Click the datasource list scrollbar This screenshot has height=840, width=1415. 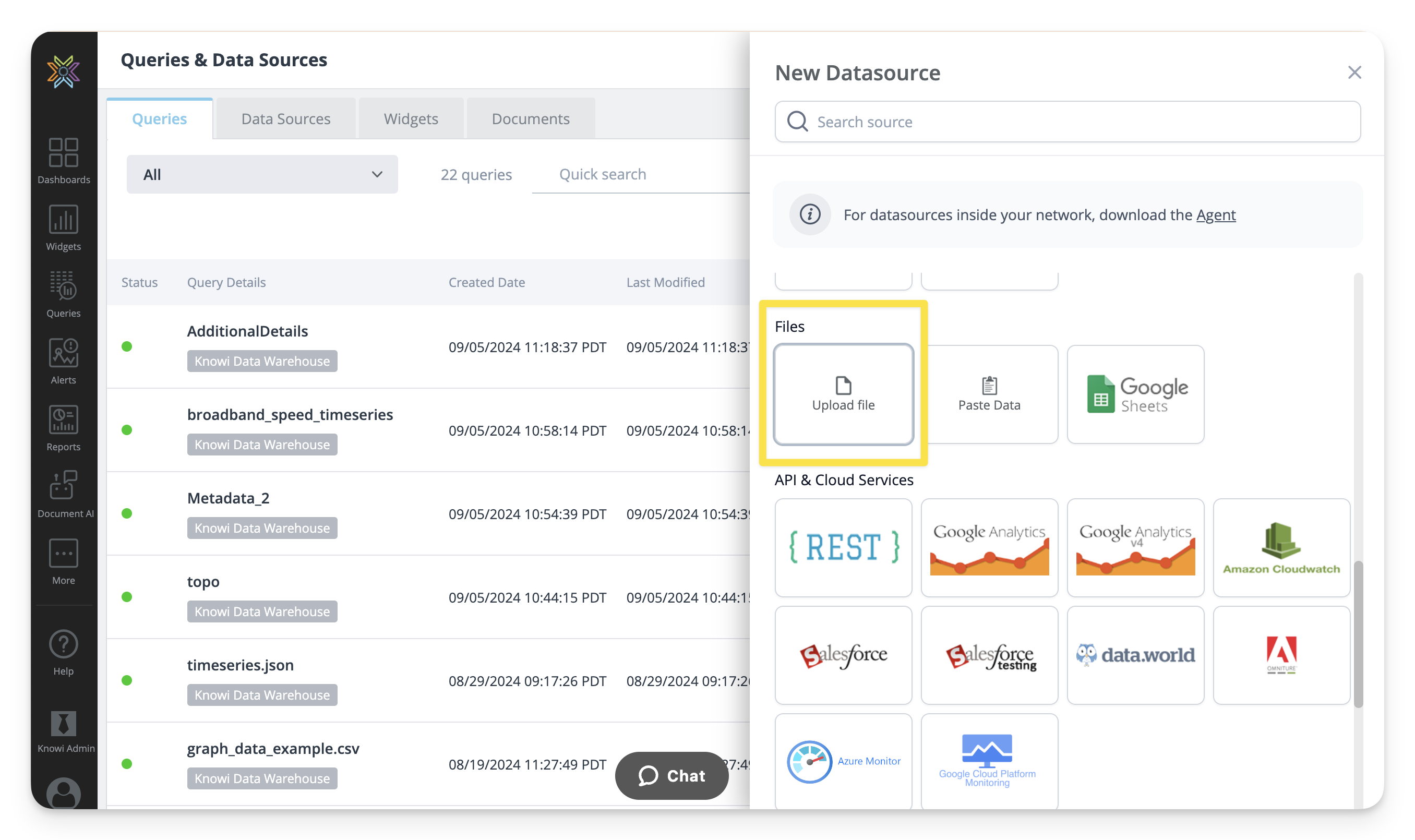click(x=1358, y=634)
